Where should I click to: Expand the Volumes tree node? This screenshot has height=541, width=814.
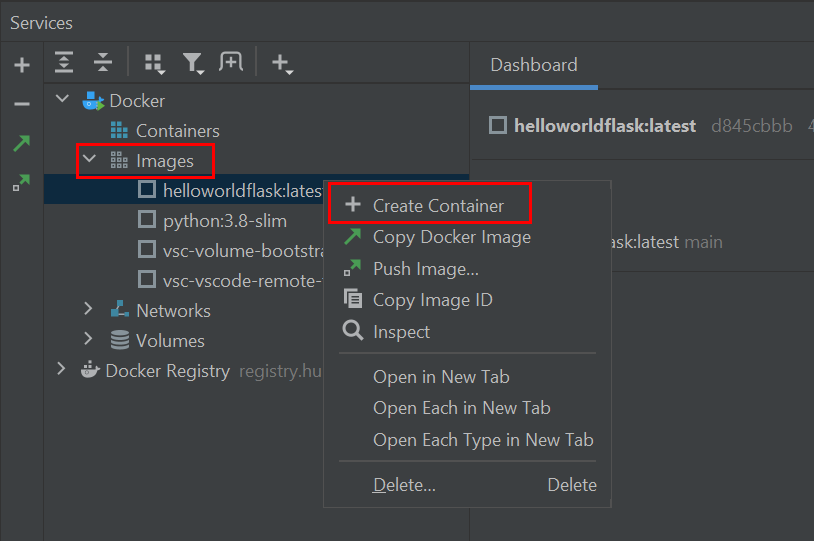pyautogui.click(x=89, y=339)
